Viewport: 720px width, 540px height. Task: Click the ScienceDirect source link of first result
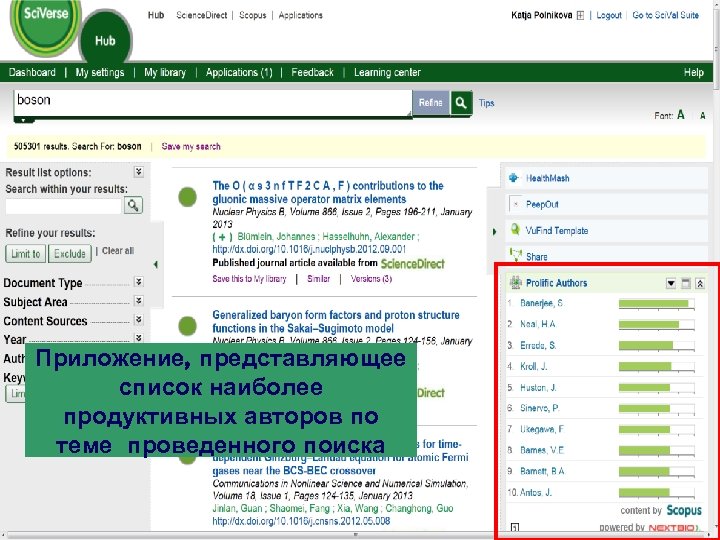tap(412, 264)
